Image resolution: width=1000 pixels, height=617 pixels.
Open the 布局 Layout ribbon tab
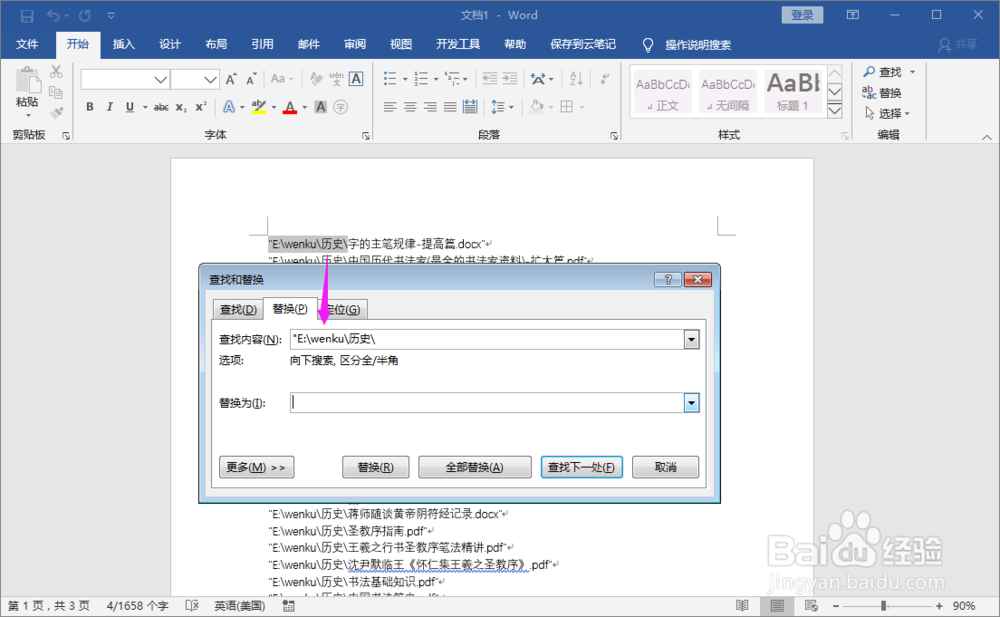216,44
